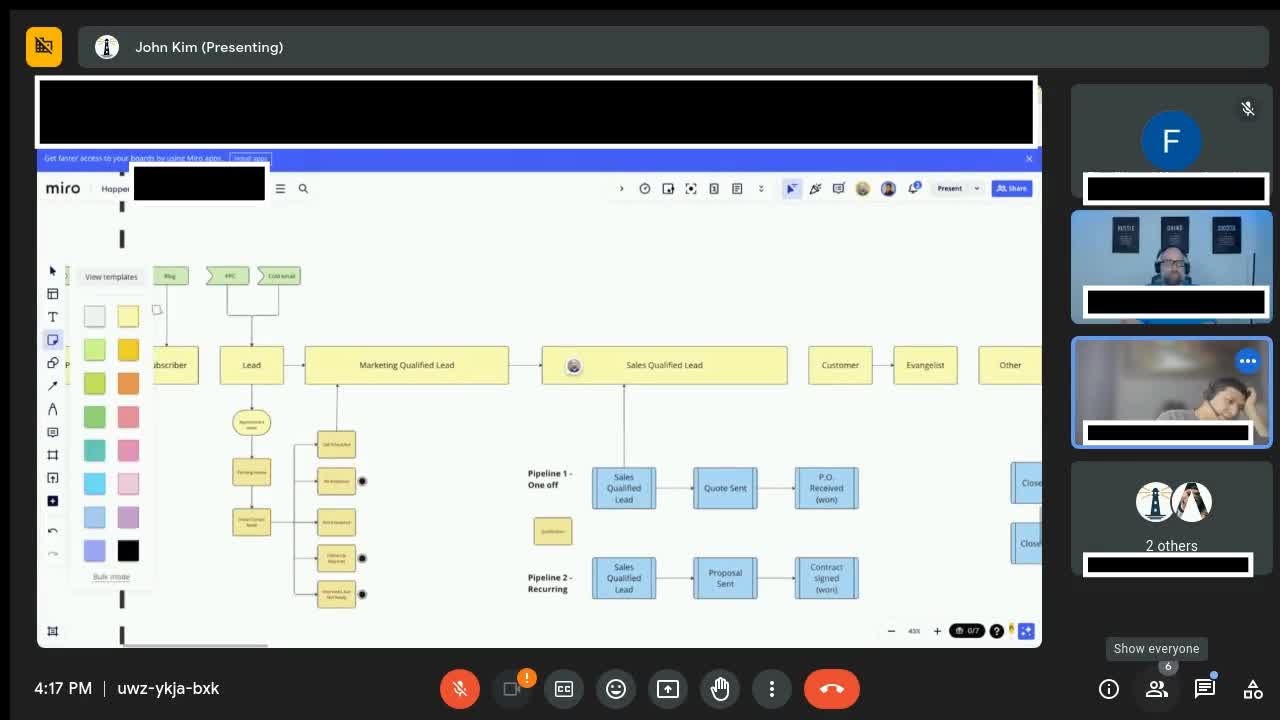This screenshot has width=1280, height=720.
Task: Open the 0/7 learning progress badge
Action: [967, 631]
